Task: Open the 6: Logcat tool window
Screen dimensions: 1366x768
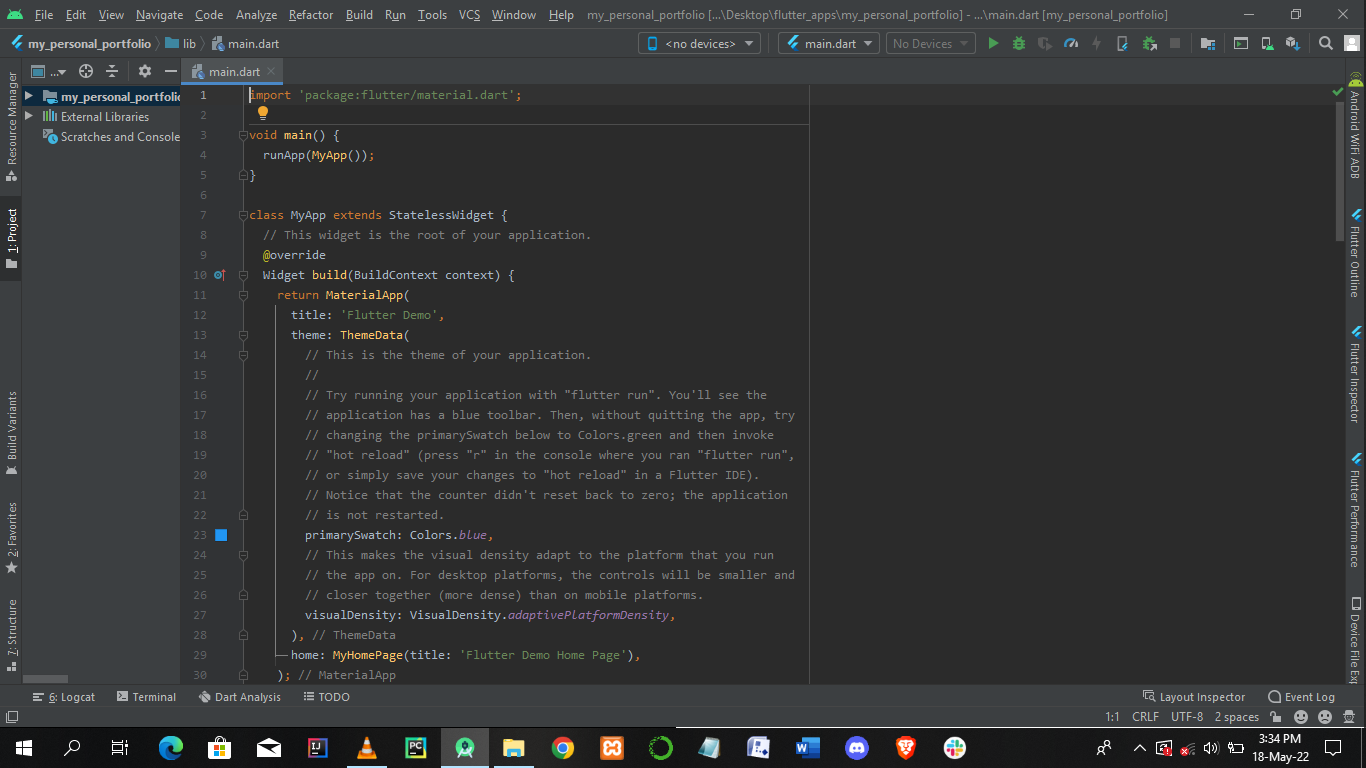Action: tap(64, 697)
